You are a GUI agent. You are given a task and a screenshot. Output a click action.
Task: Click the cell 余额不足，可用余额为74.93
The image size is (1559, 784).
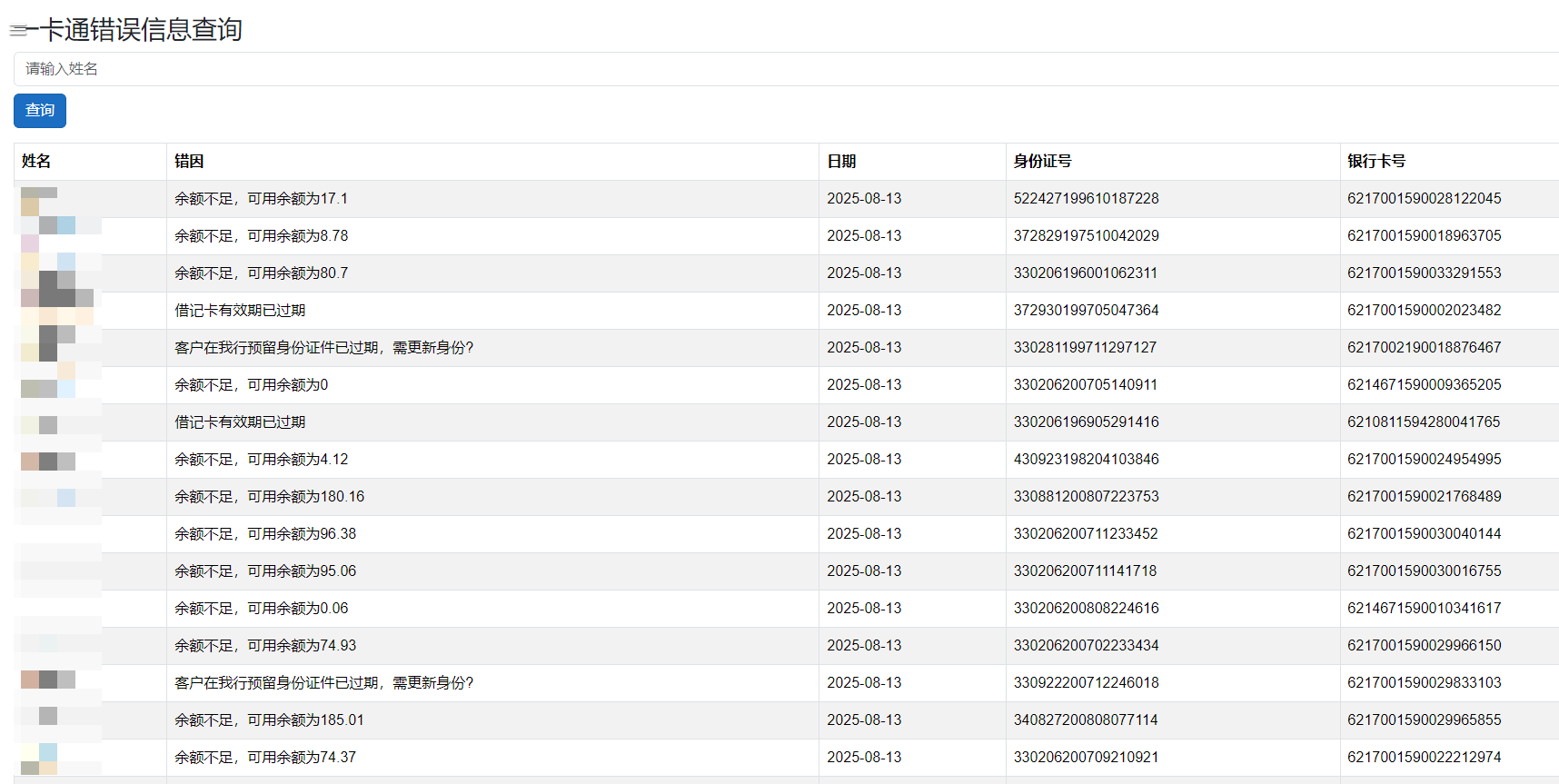[x=265, y=646]
